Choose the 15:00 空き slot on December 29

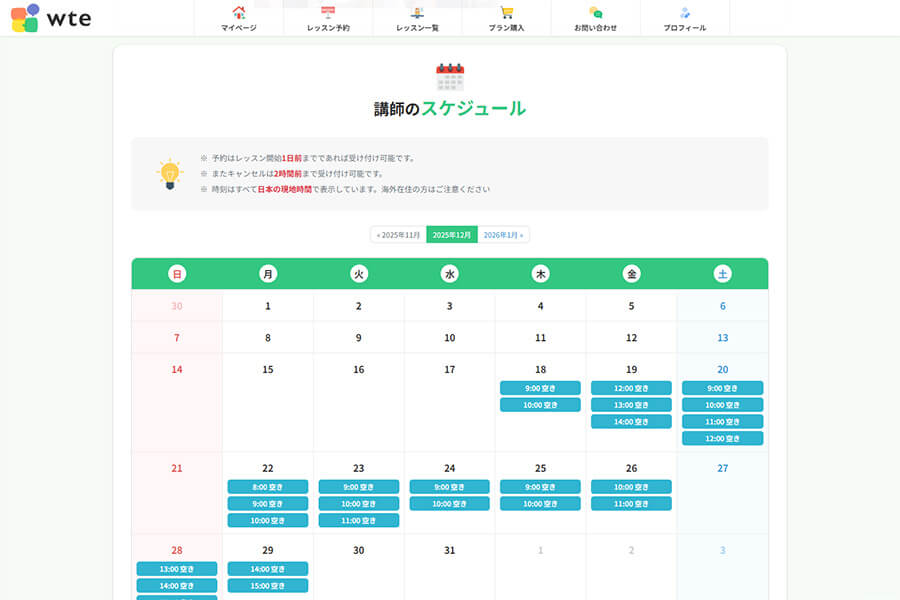point(268,586)
